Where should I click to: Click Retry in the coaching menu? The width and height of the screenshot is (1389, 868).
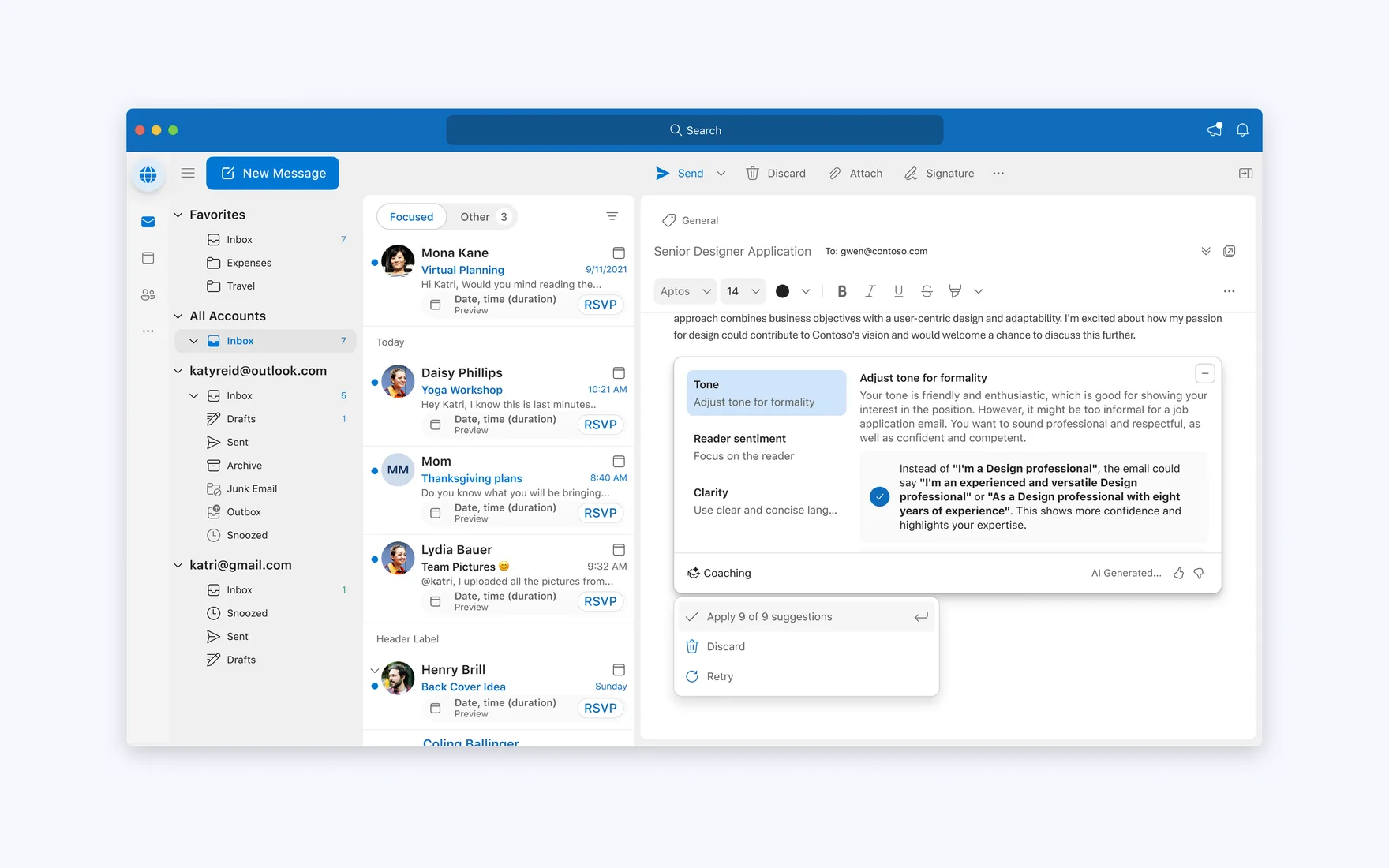(807, 676)
